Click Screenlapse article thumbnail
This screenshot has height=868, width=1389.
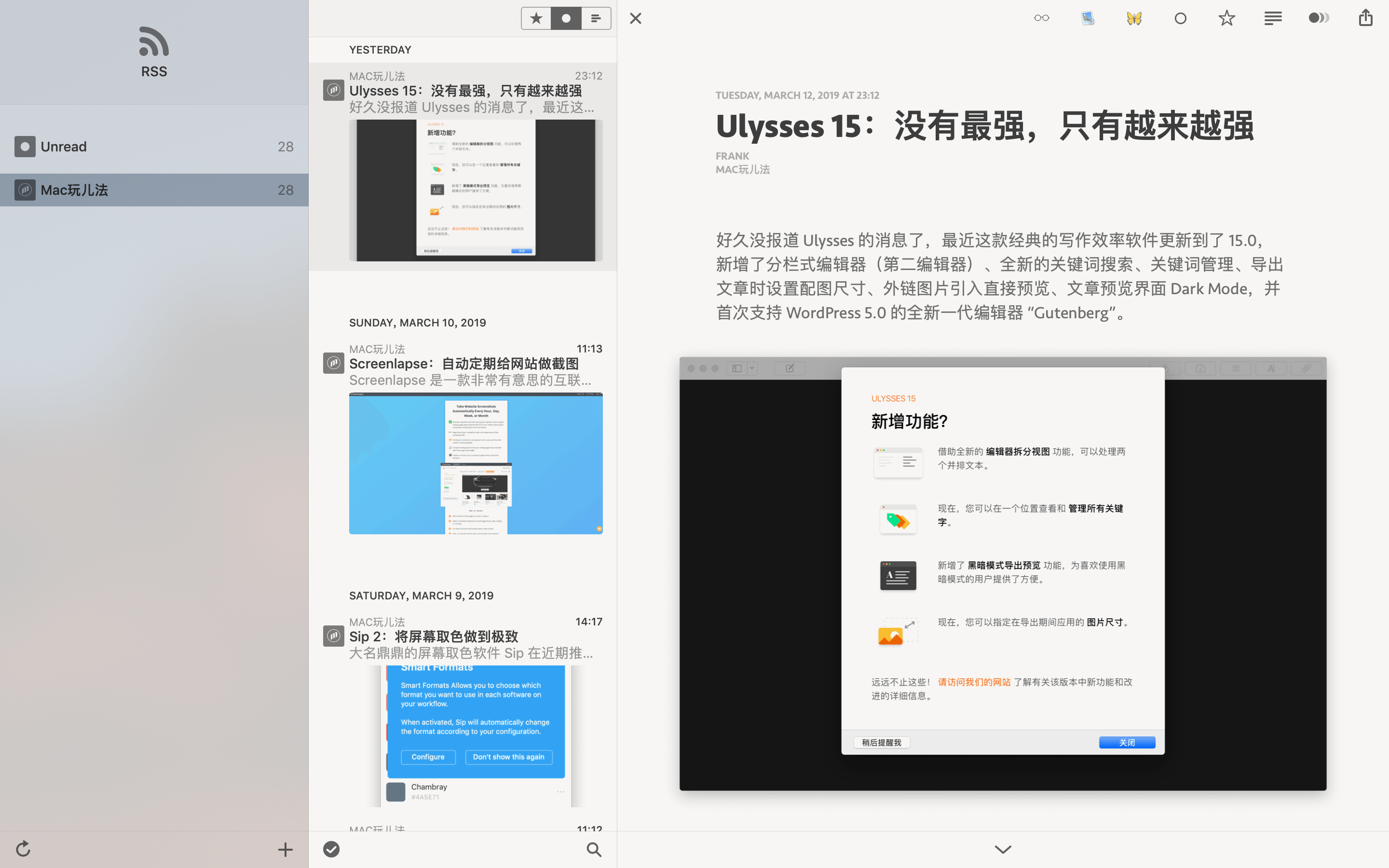tap(476, 463)
